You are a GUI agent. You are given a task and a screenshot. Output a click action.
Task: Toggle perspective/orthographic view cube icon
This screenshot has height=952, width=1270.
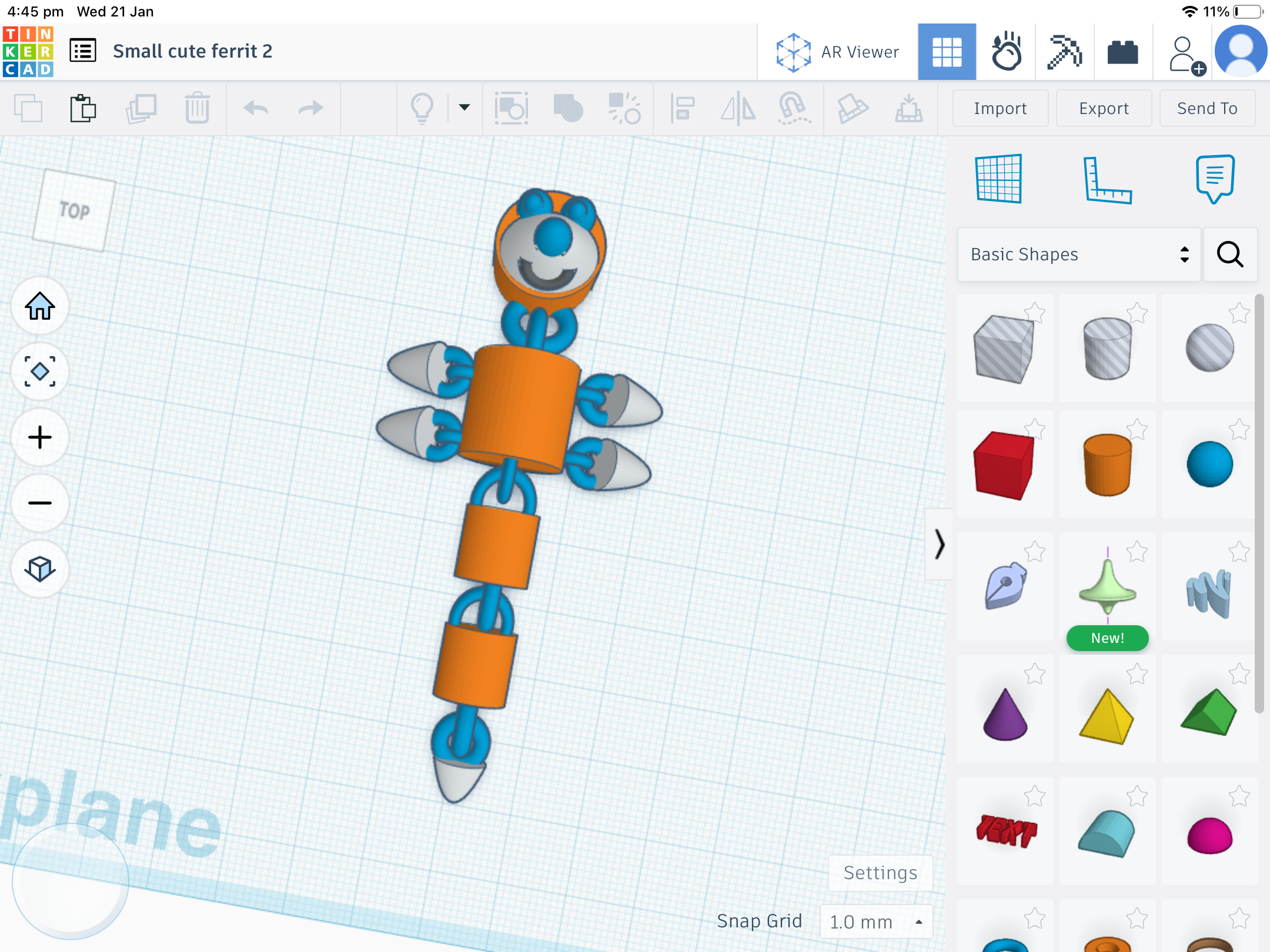40,569
